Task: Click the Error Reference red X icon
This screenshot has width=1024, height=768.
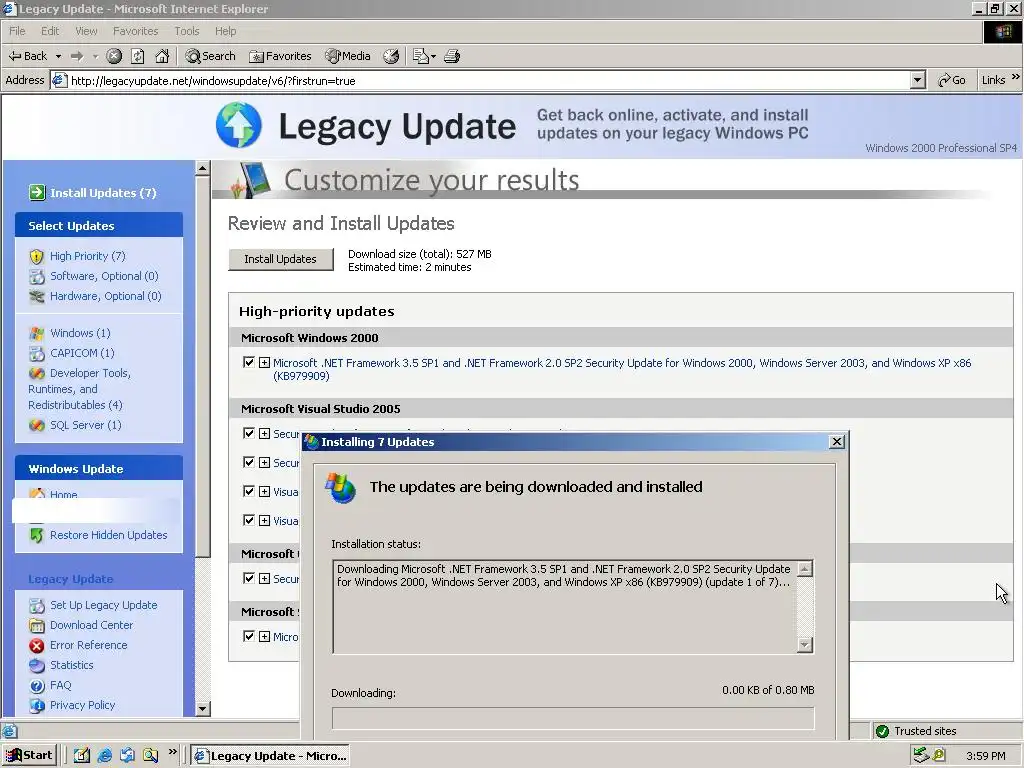Action: click(x=37, y=645)
